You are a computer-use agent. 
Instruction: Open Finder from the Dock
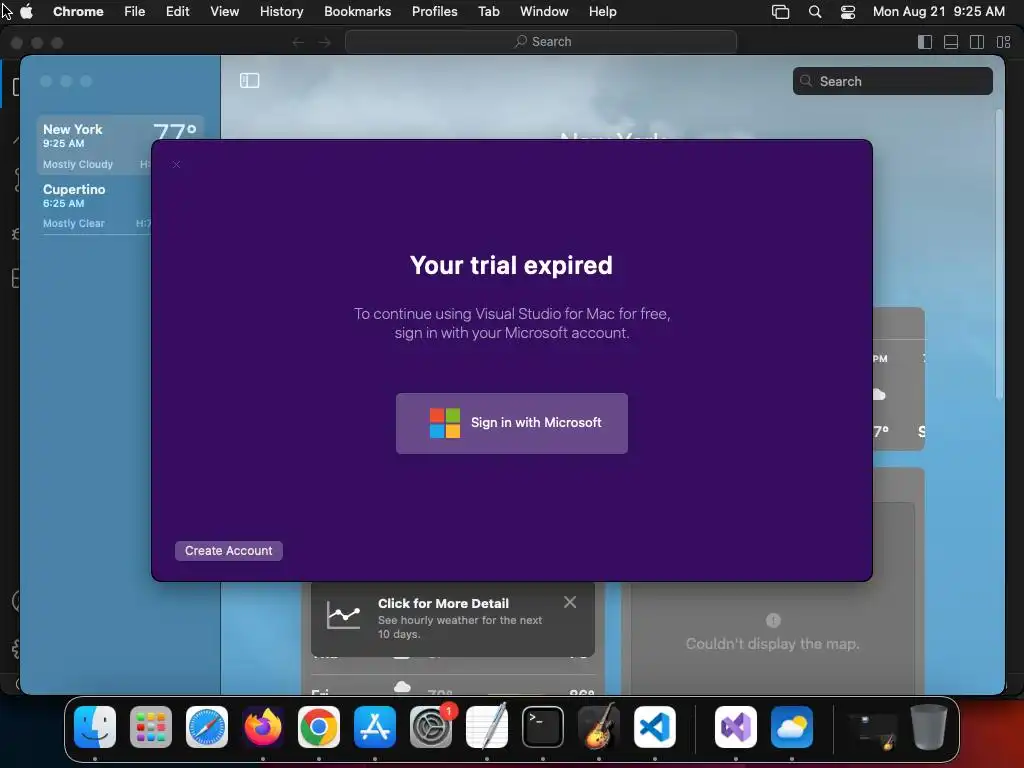[95, 727]
